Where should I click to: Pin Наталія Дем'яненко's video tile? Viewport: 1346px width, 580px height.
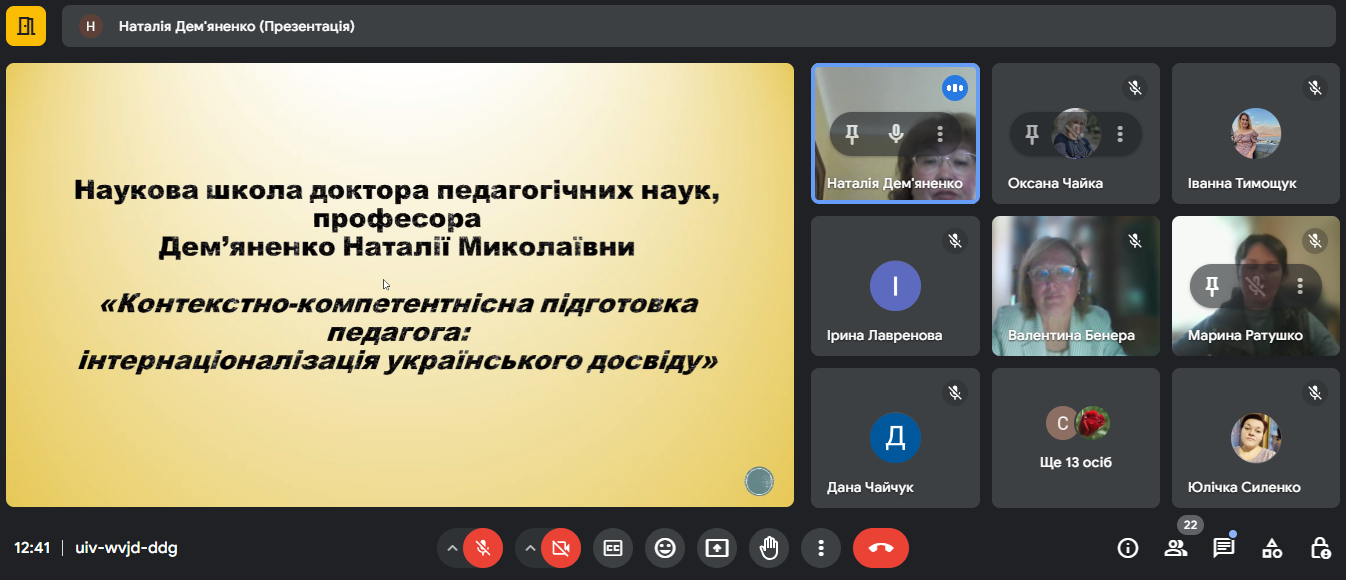851,133
